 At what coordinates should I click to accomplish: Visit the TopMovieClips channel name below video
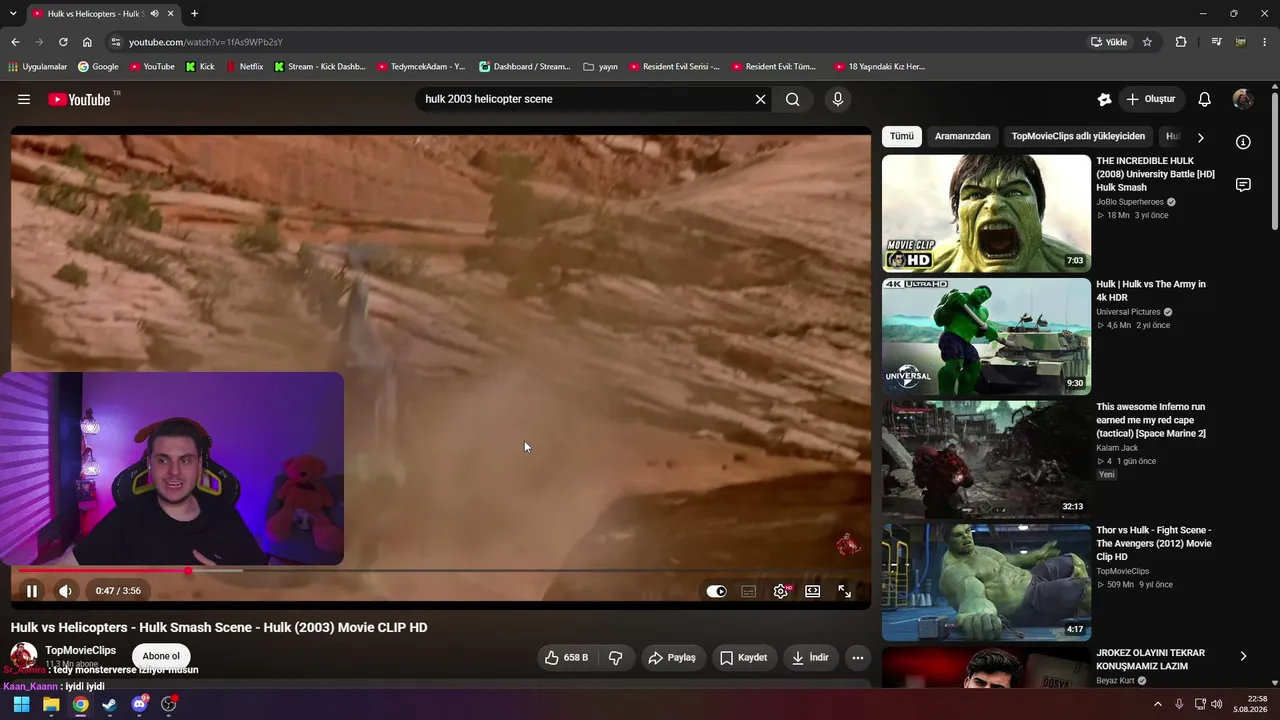[x=80, y=650]
